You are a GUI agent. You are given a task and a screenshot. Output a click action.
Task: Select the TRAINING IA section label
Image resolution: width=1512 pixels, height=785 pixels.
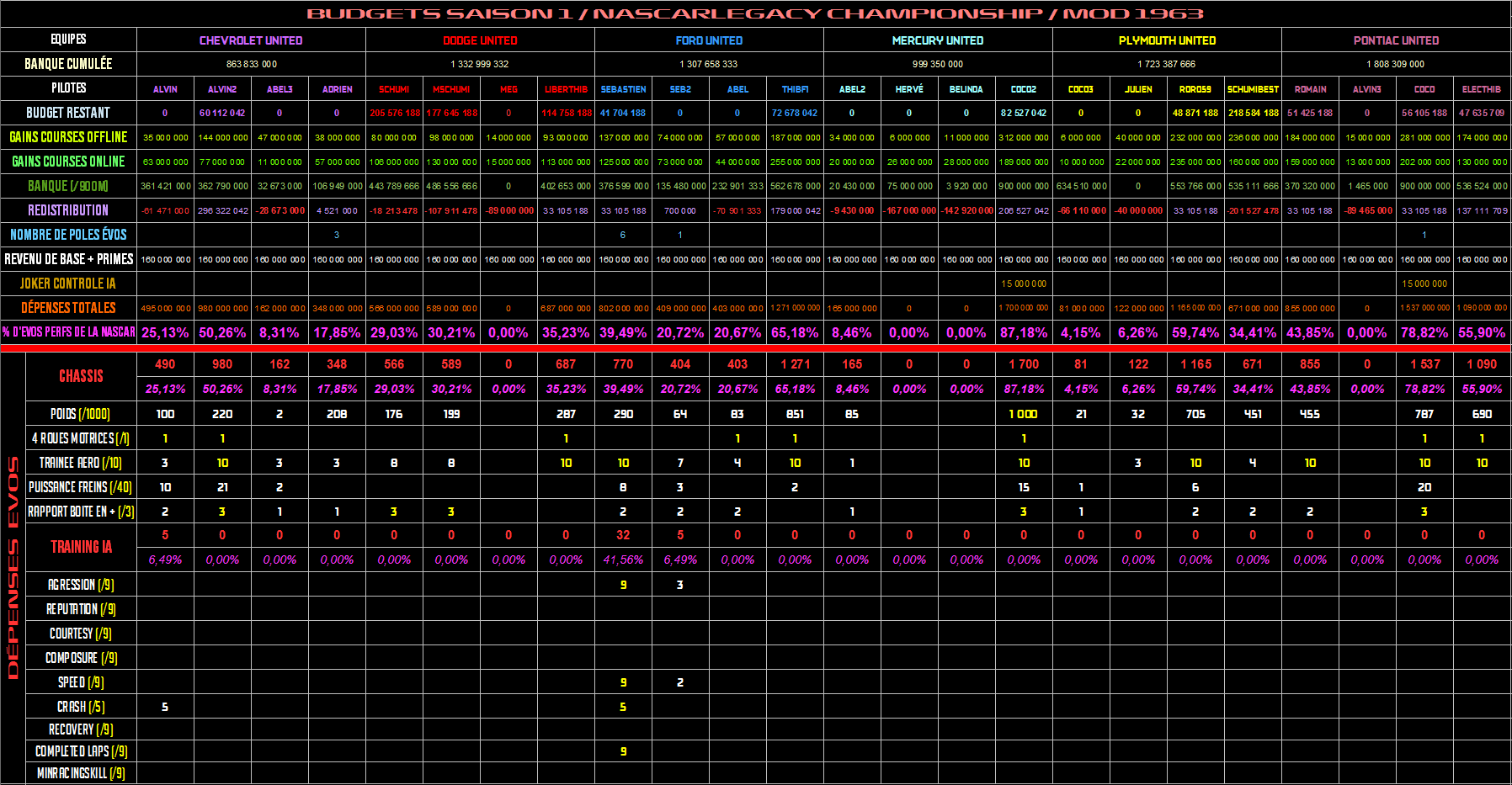coord(81,547)
